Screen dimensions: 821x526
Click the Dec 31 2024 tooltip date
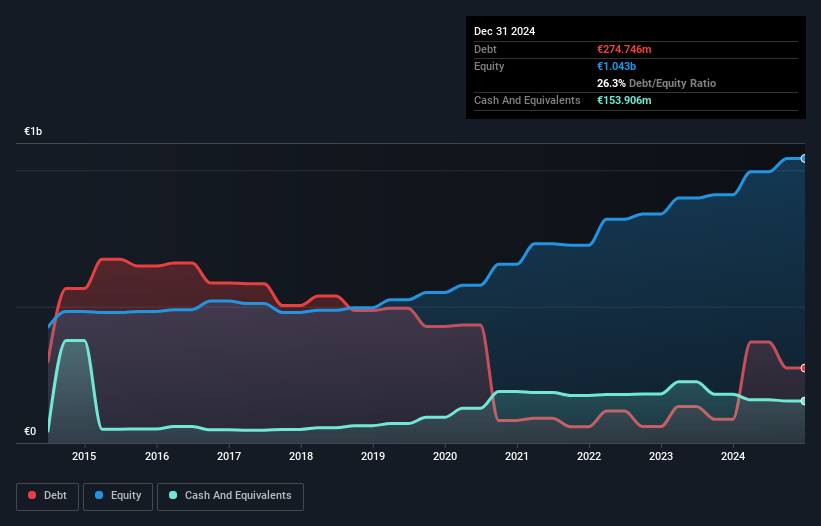(x=504, y=31)
